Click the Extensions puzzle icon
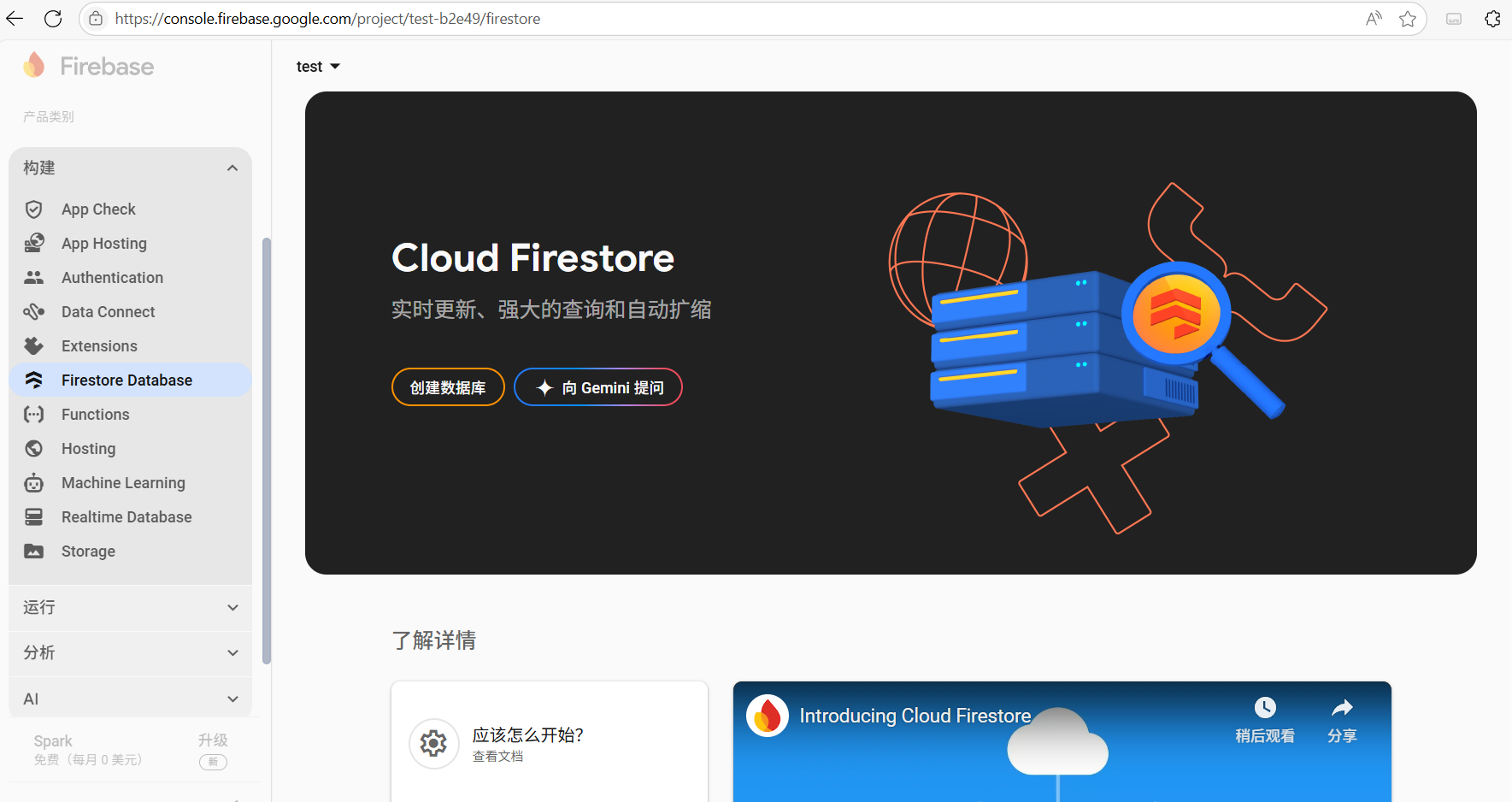The height and width of the screenshot is (802, 1512). coord(34,346)
